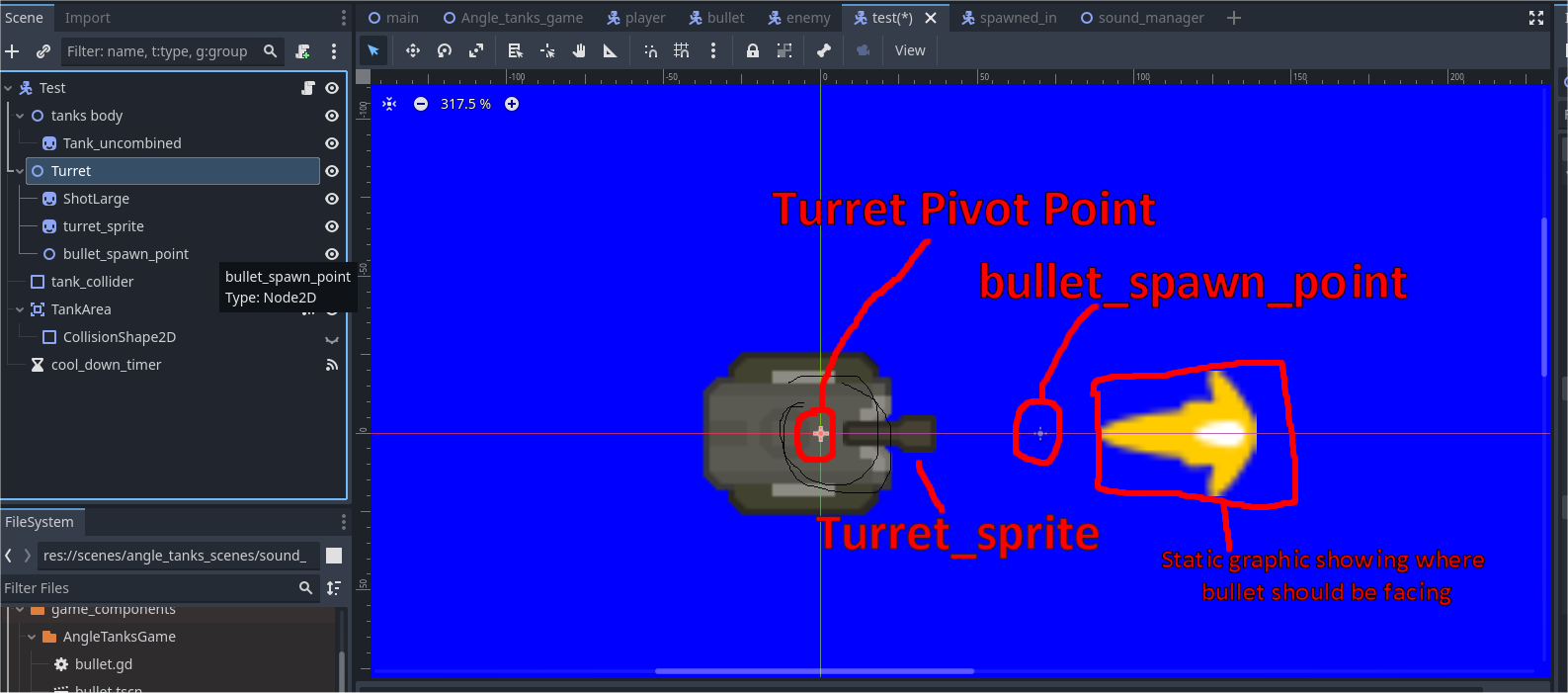Activate the Pan mode hand tool
Viewport: 1568px width, 693px height.
(x=579, y=50)
